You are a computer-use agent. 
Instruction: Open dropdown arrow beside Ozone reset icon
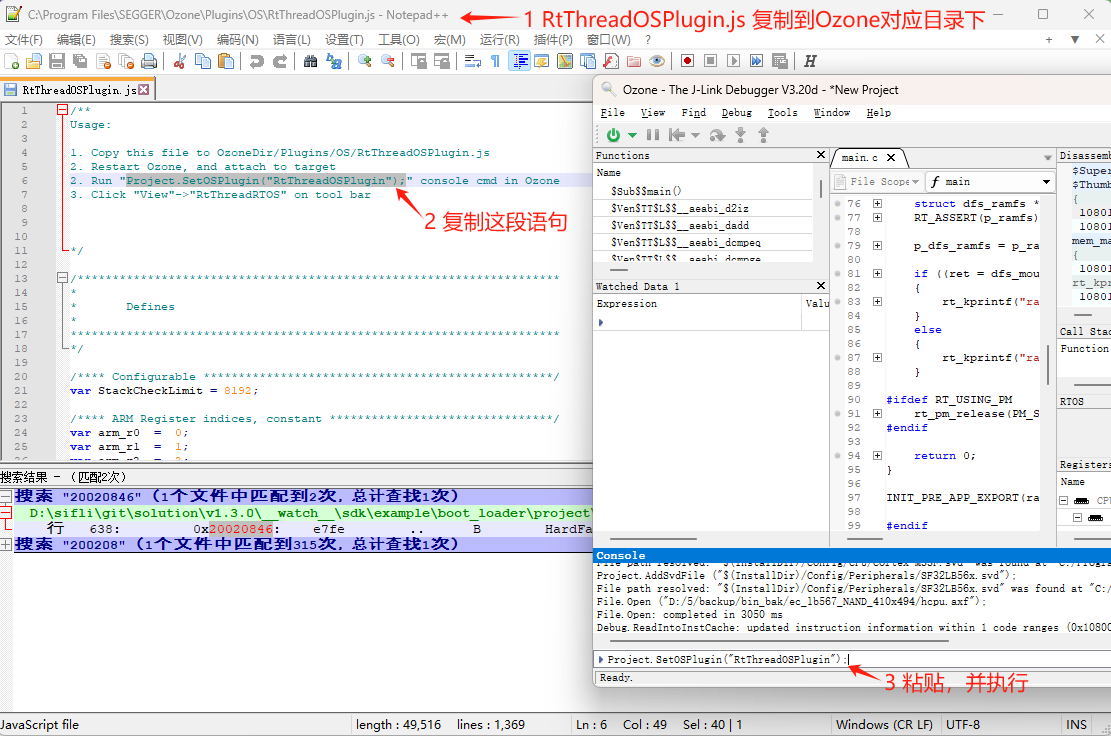tap(695, 135)
